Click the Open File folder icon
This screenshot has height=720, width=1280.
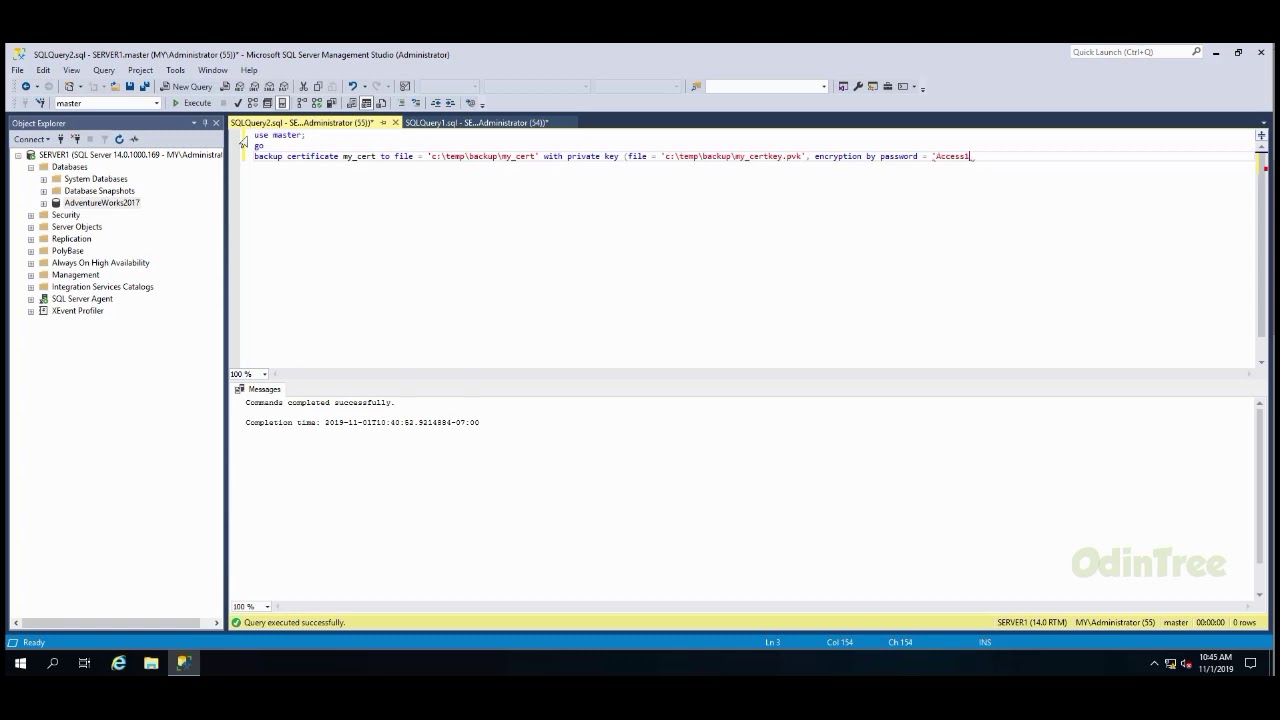coord(115,86)
